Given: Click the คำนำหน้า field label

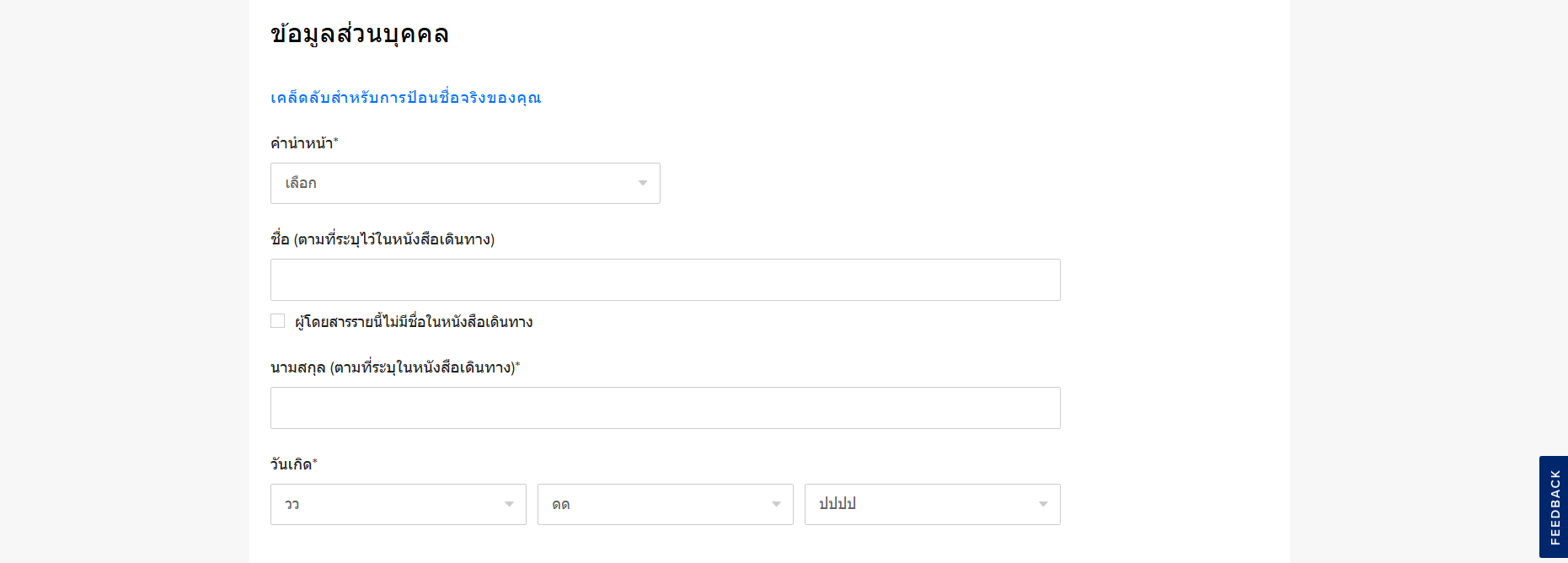Looking at the screenshot, I should tap(303, 143).
